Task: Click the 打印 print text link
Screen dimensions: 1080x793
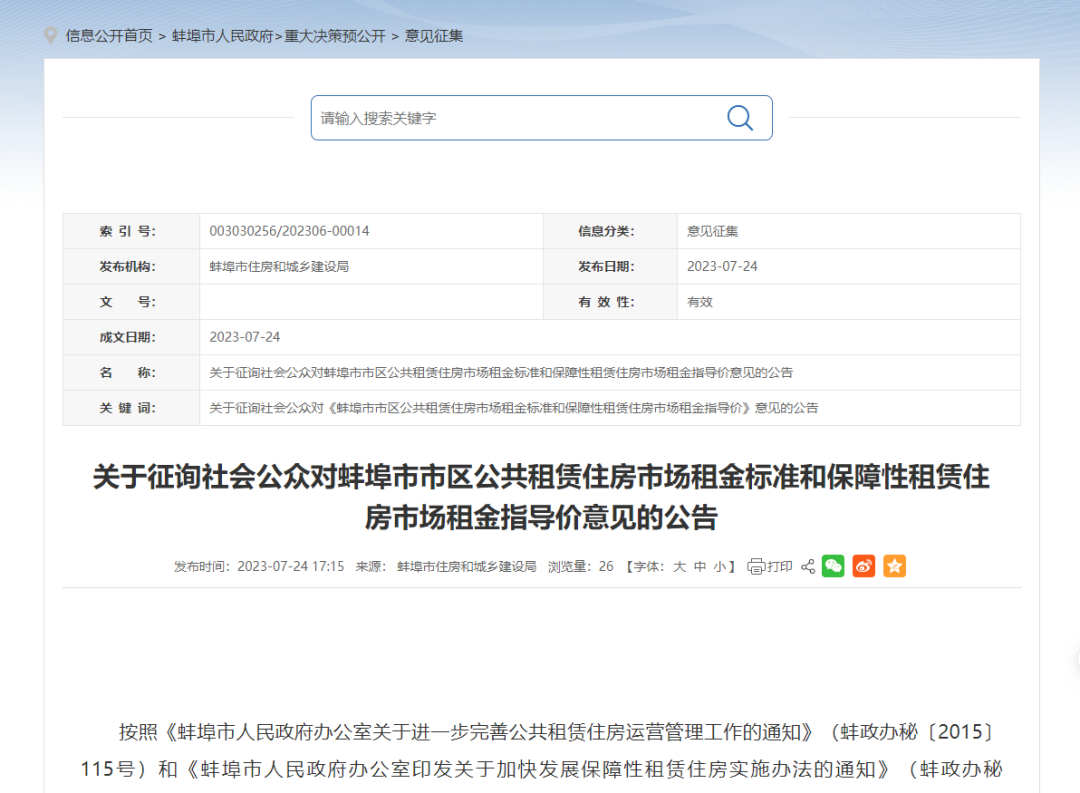Action: coord(780,566)
